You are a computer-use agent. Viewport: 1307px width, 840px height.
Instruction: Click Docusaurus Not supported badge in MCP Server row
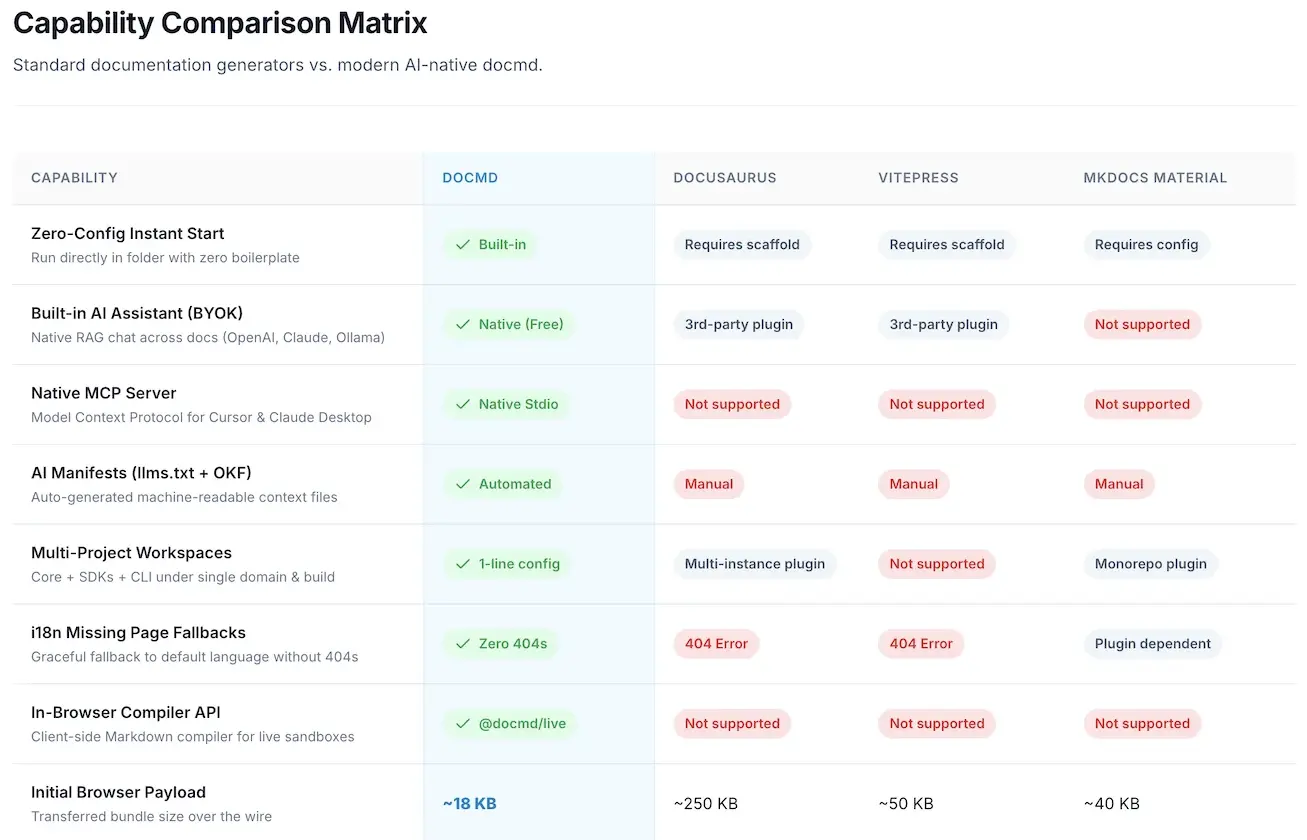coord(732,404)
